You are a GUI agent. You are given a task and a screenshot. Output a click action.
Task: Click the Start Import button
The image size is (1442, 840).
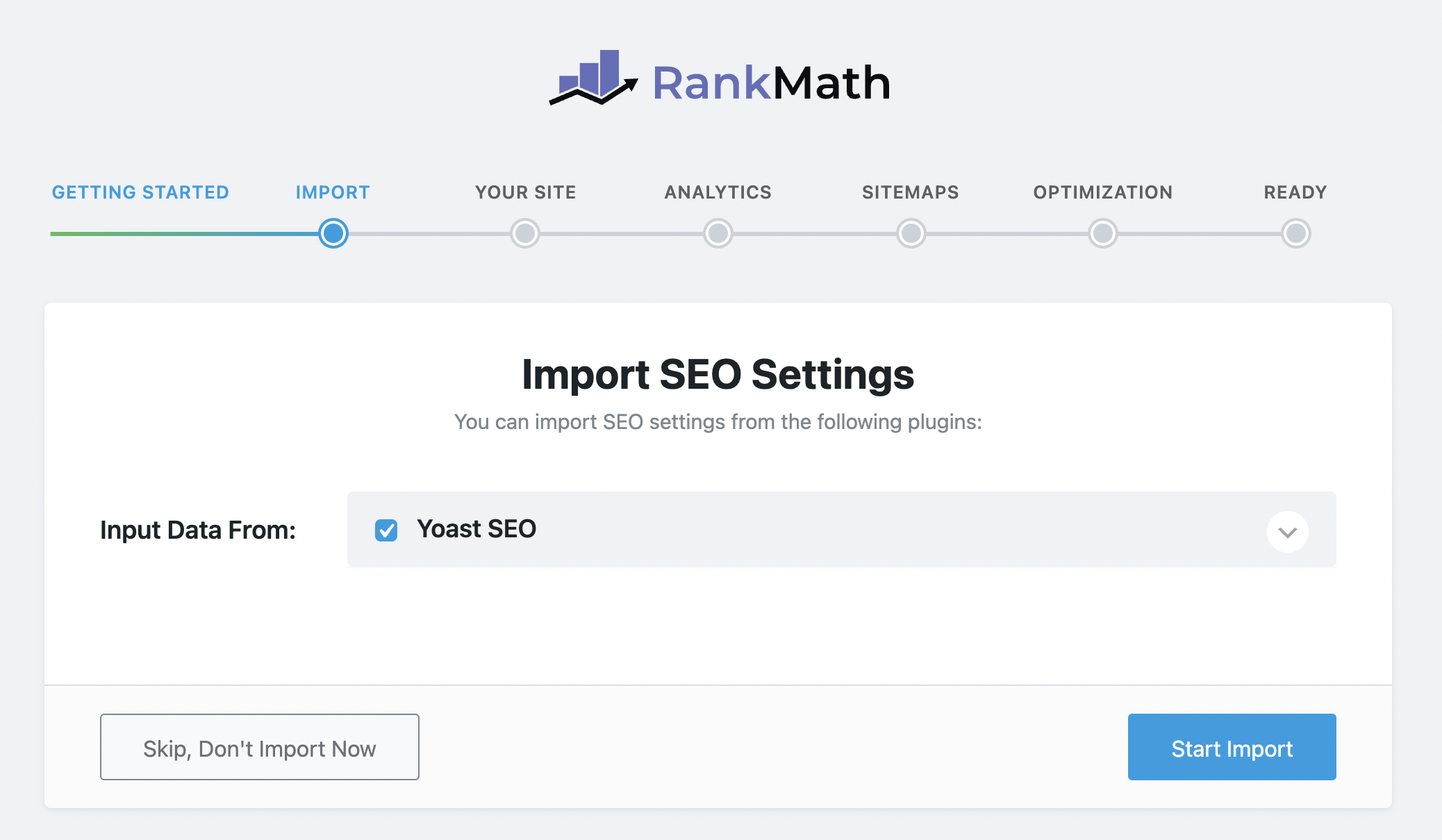[x=1232, y=747]
